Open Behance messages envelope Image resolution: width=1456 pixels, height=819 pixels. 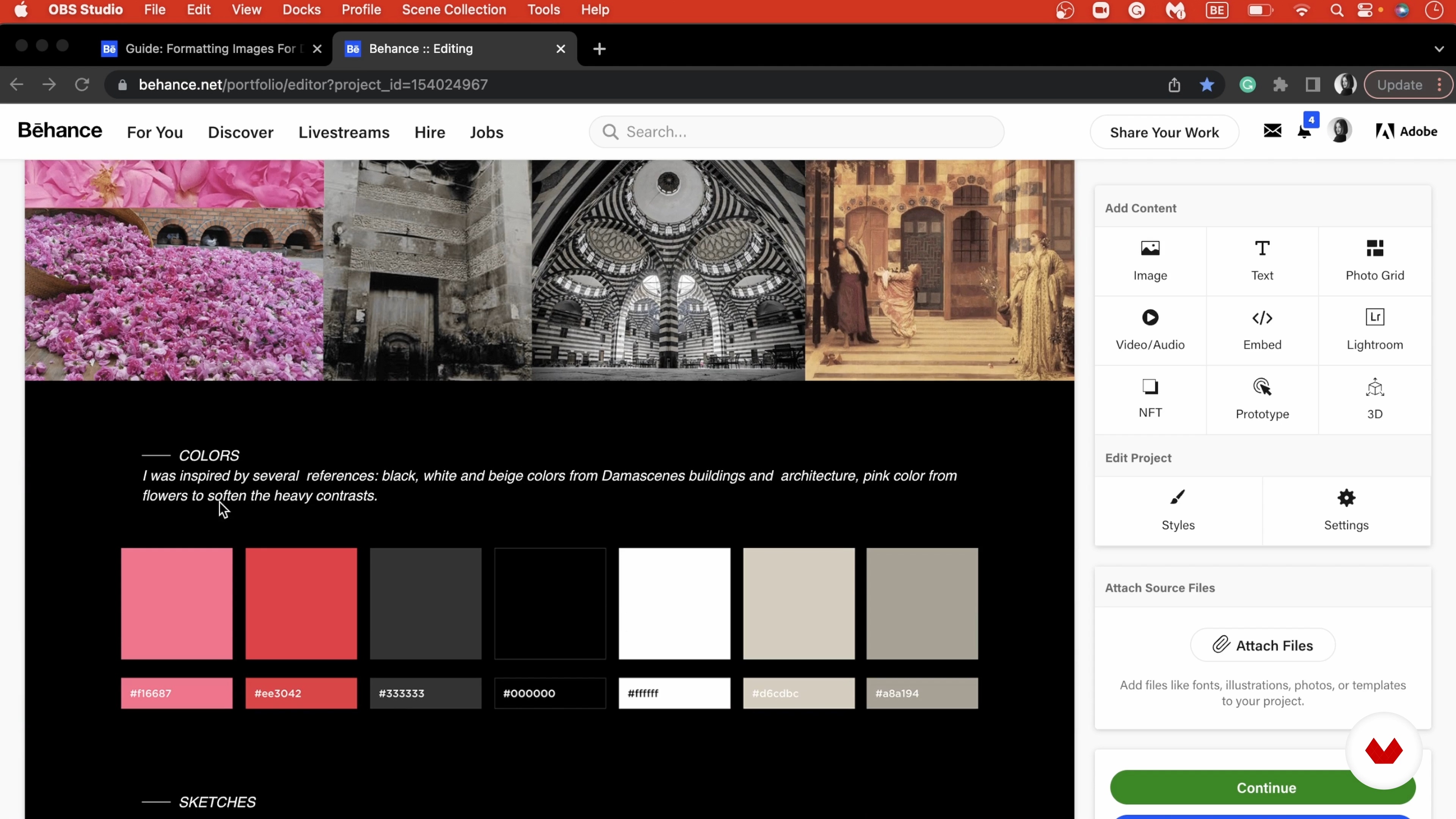coord(1272,131)
